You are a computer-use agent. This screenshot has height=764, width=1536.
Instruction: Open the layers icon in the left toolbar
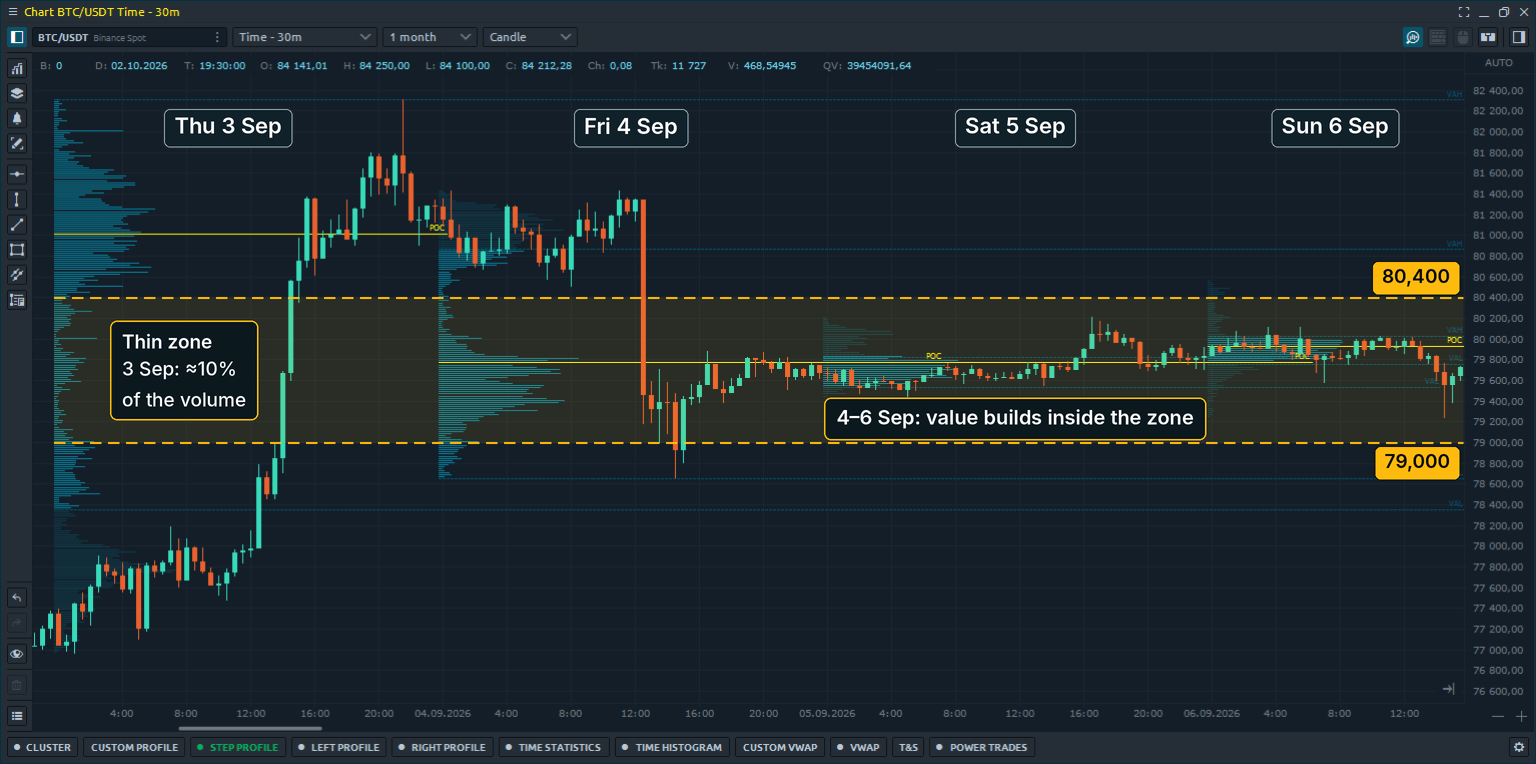(17, 93)
